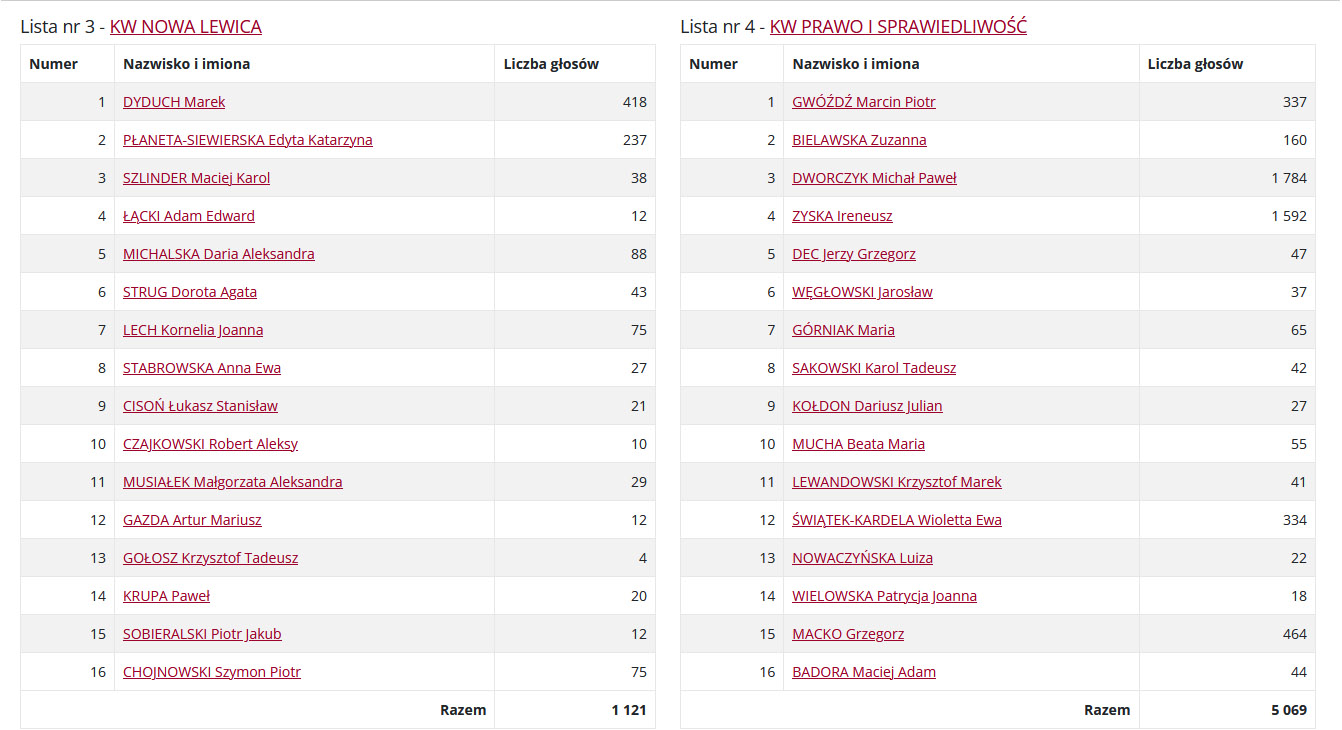Open MICHALSKA Daria Aleksandra link

tap(218, 254)
